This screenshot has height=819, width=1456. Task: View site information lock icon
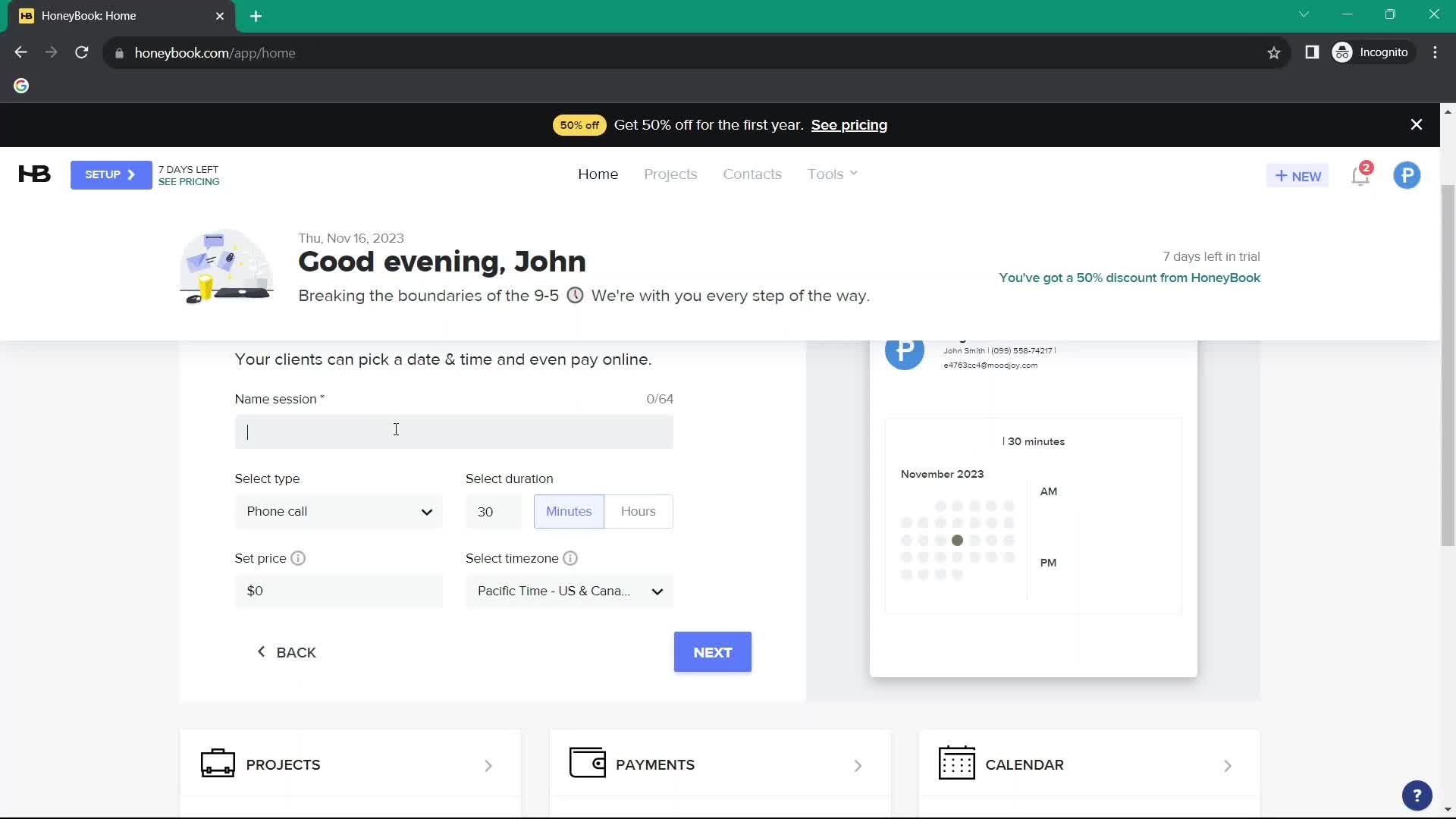[119, 53]
